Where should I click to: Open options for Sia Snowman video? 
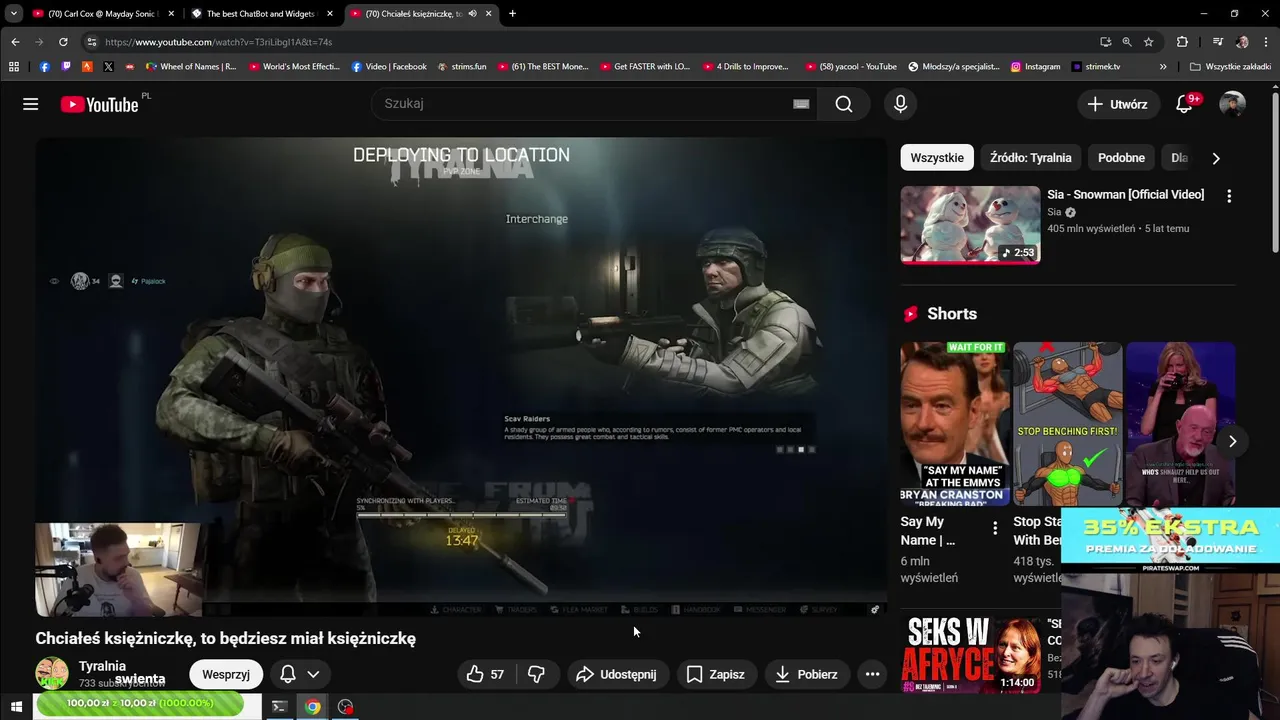[x=1229, y=196]
